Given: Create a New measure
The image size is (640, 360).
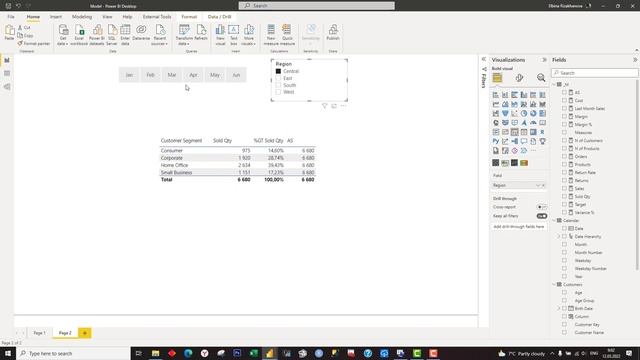Looking at the screenshot, I should 271,35.
